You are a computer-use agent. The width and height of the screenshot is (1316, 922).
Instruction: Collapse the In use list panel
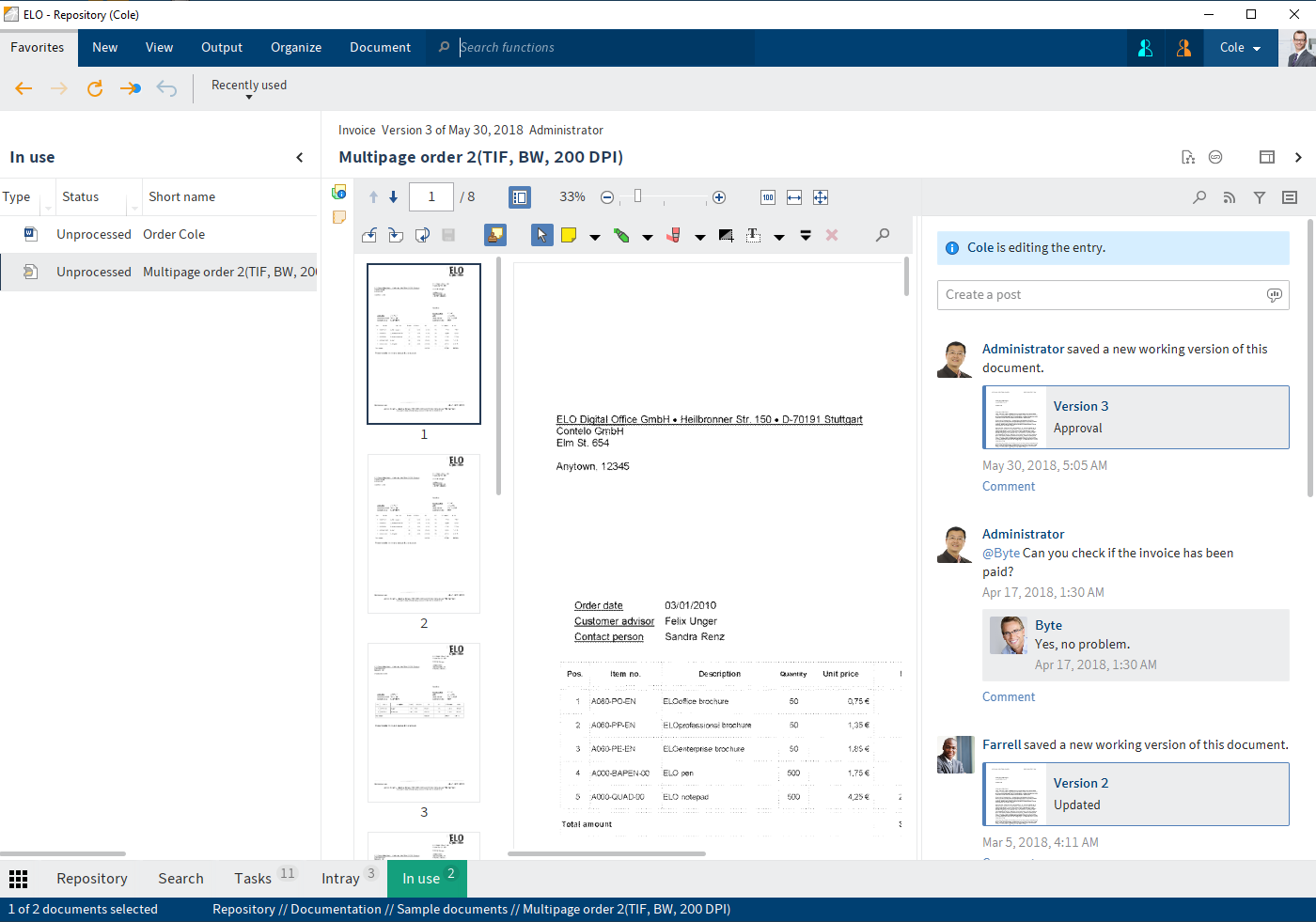pyautogui.click(x=300, y=158)
